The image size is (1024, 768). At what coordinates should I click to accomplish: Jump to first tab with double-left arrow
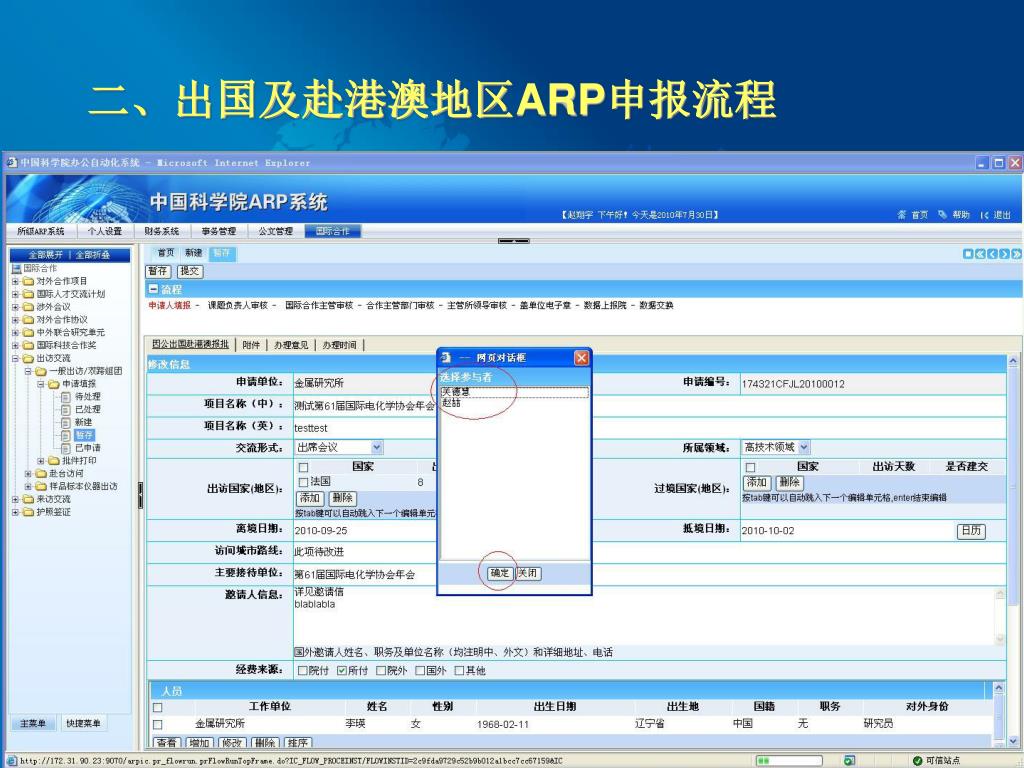click(x=980, y=254)
